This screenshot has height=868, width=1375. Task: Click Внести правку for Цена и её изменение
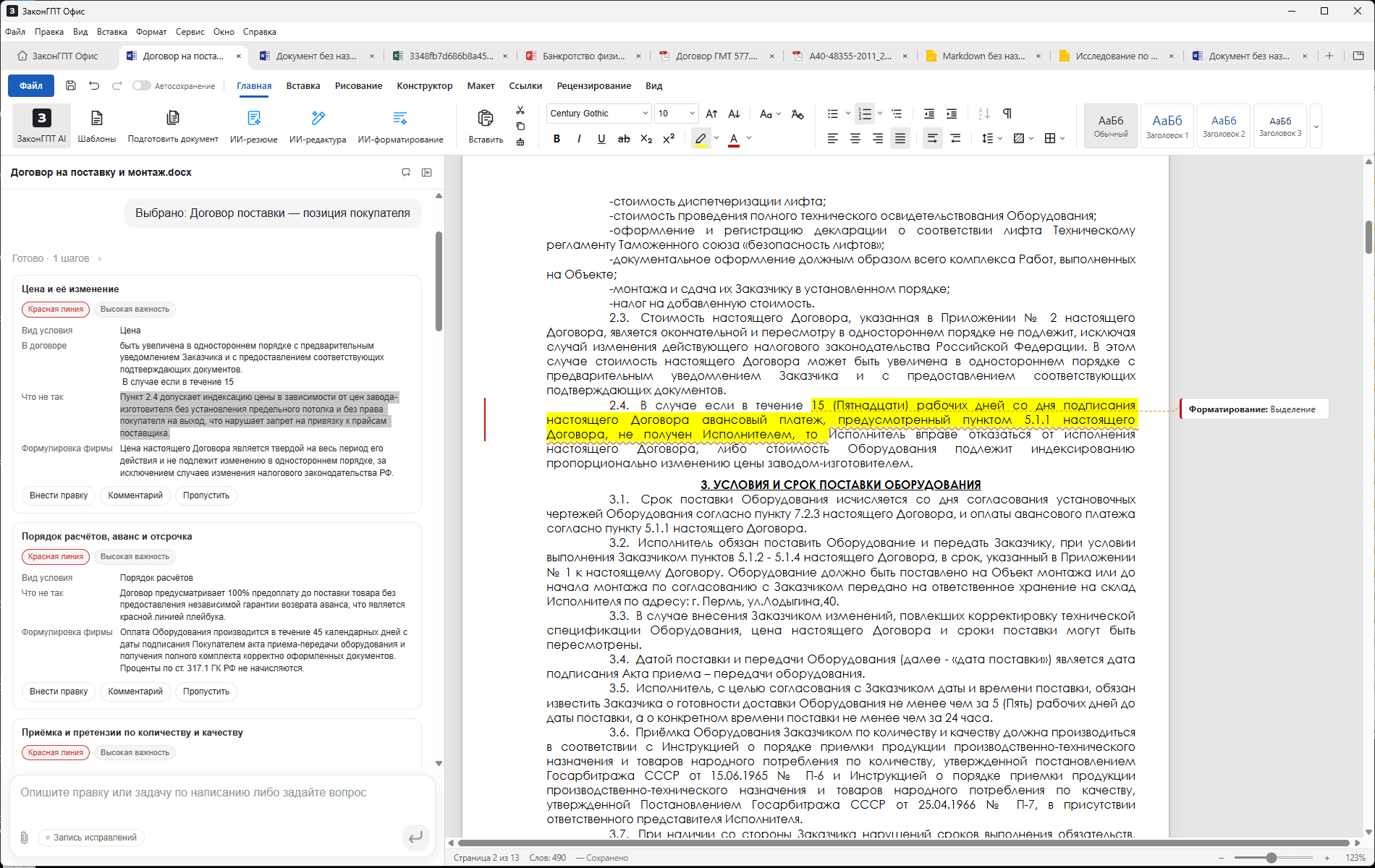click(59, 495)
